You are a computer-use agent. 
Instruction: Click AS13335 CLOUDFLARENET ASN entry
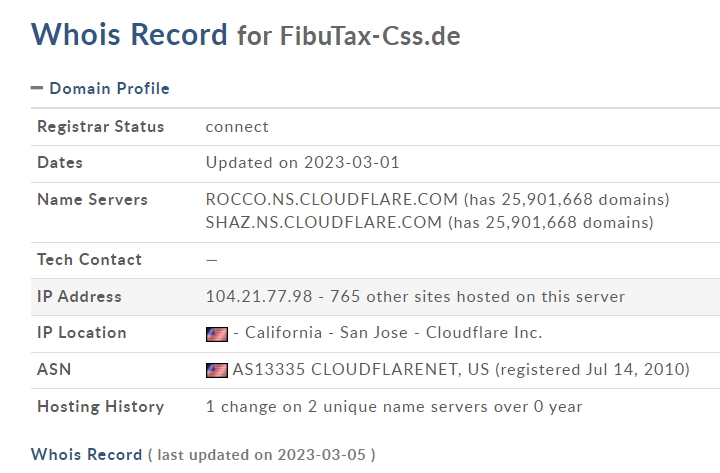tap(361, 370)
